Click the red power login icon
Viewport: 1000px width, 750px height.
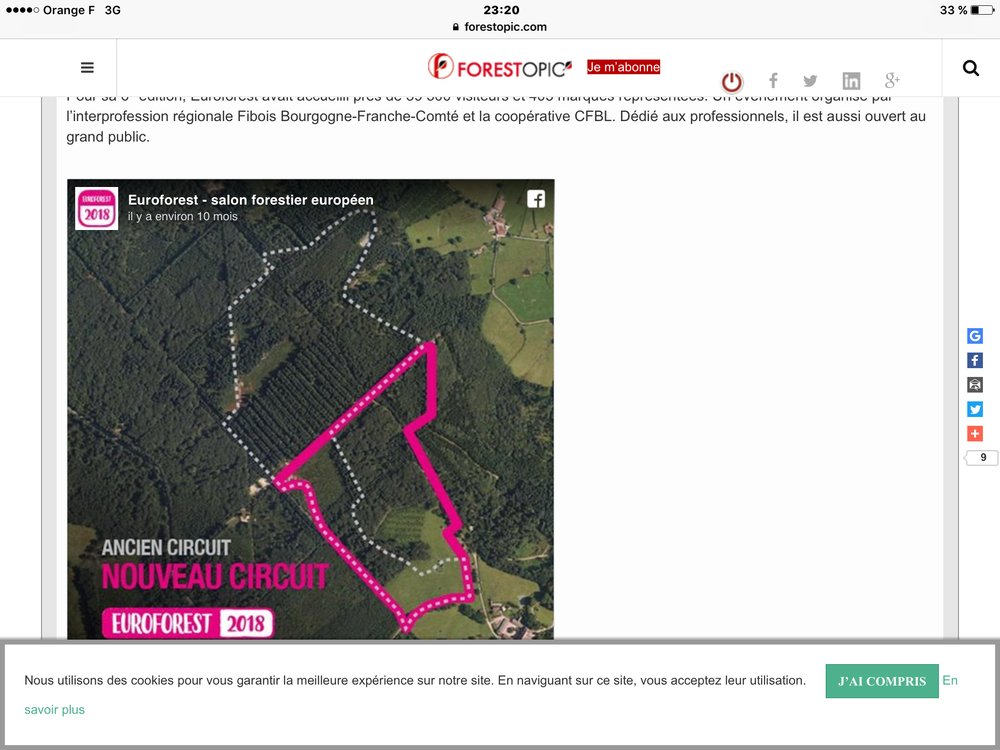click(732, 82)
